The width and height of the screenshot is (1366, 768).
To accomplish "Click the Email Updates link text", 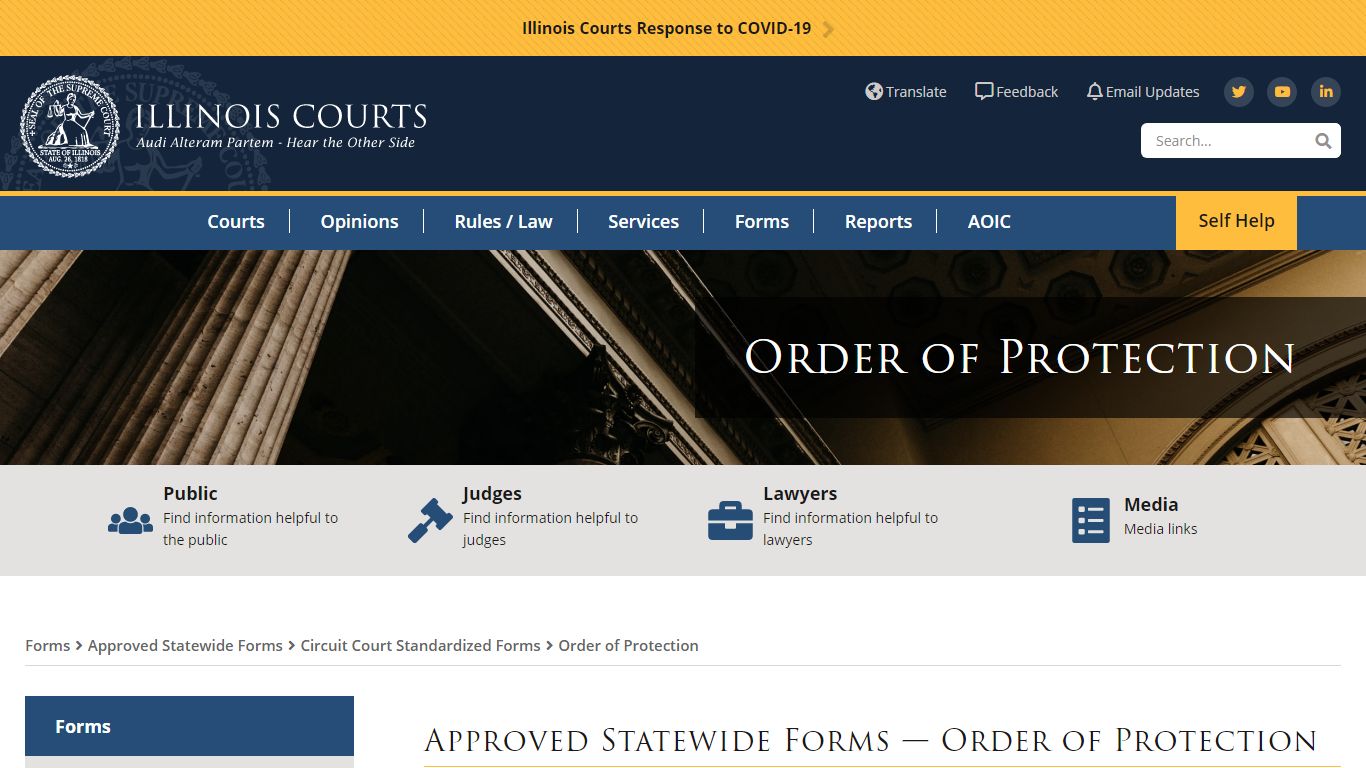I will (1152, 92).
